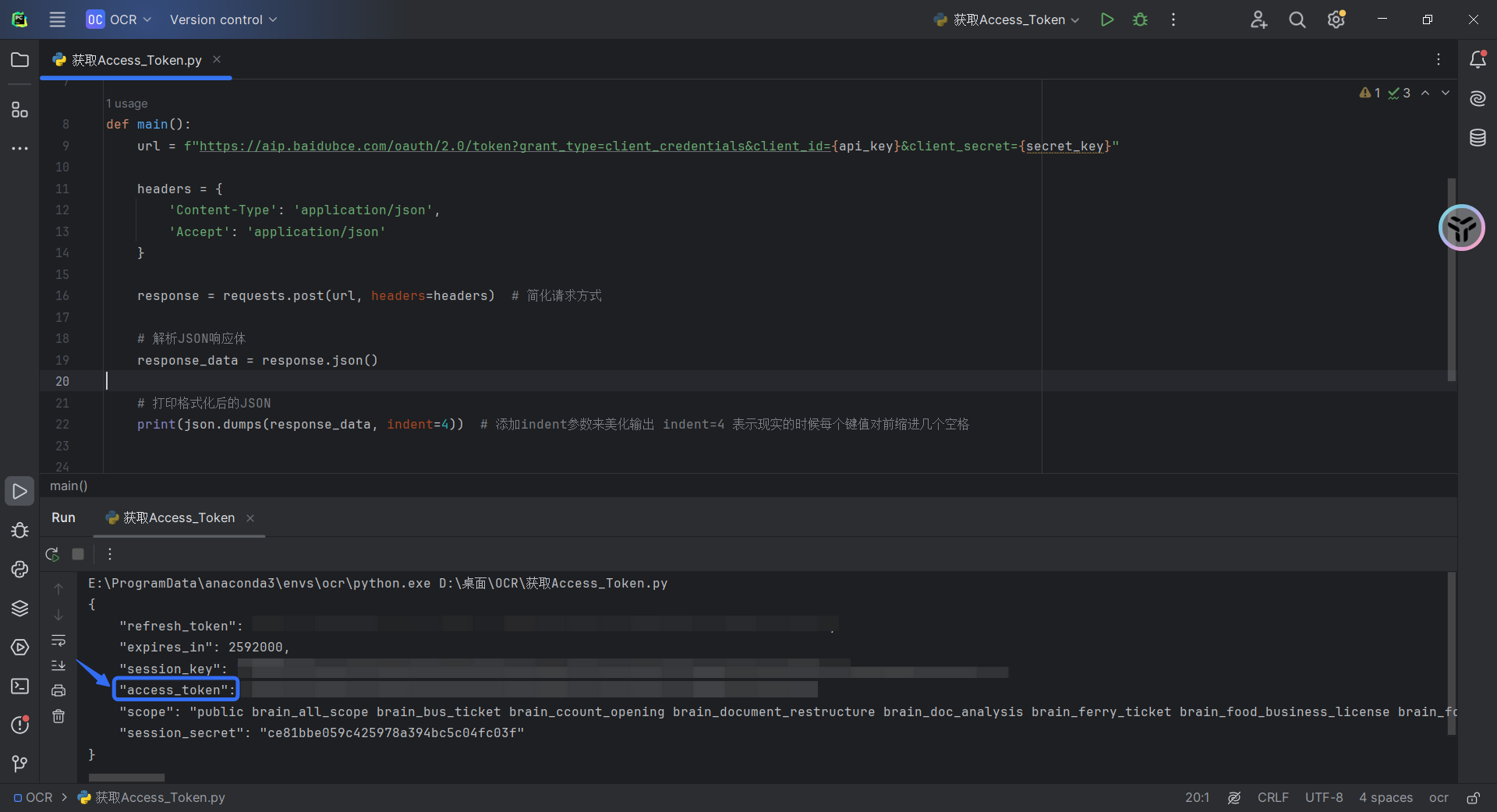The image size is (1497, 812).
Task: Change UTF-8 file encoding
Action: 1324,797
